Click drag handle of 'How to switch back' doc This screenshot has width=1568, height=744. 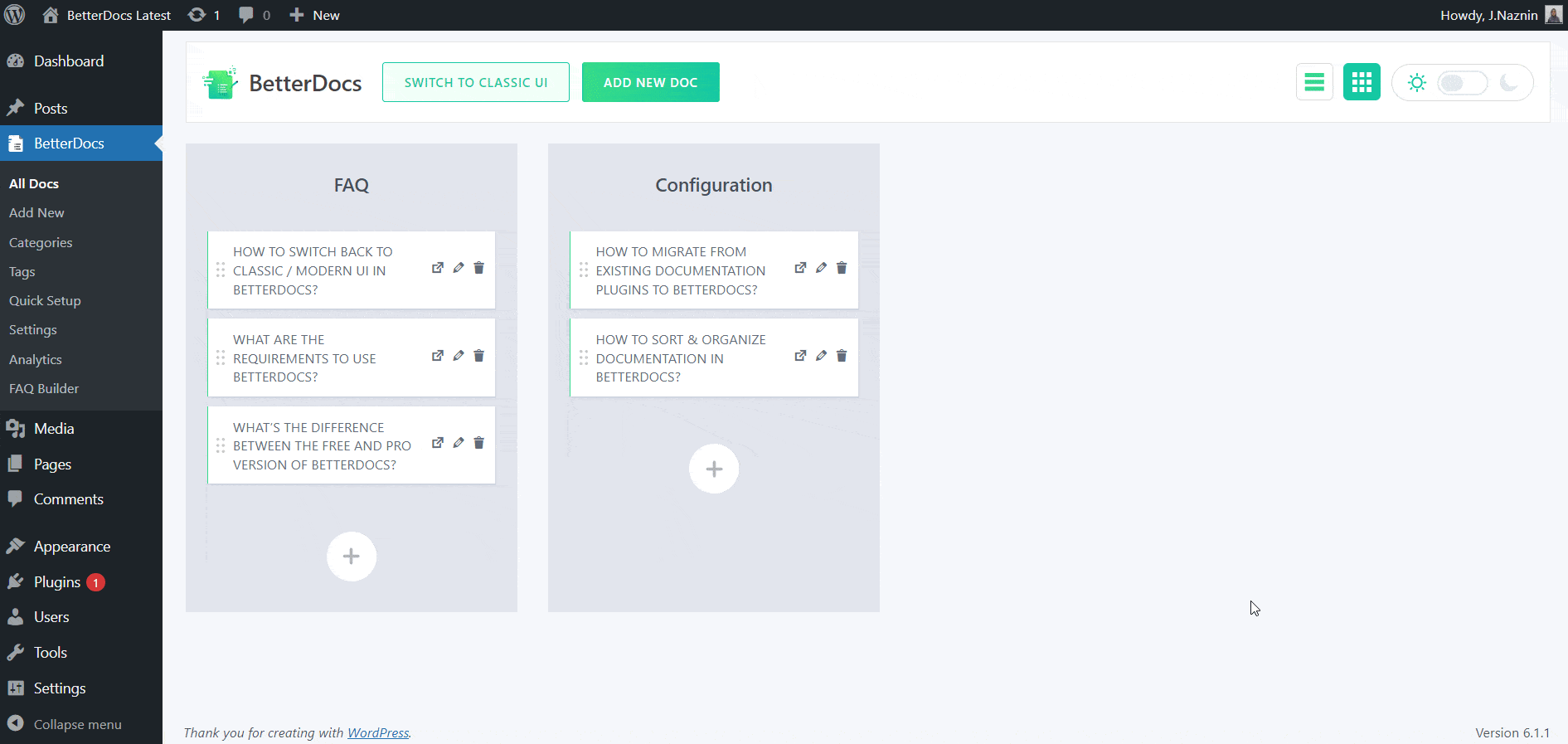coord(221,270)
